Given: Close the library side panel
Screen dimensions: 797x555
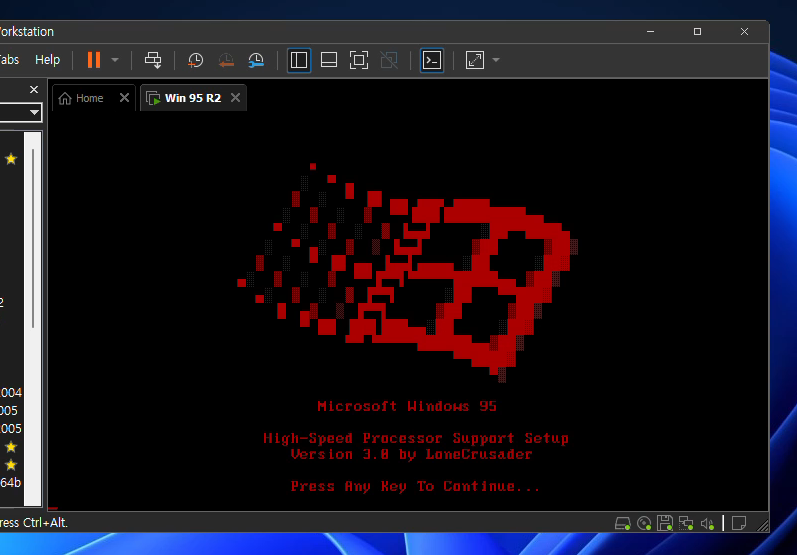Looking at the screenshot, I should [x=34, y=89].
